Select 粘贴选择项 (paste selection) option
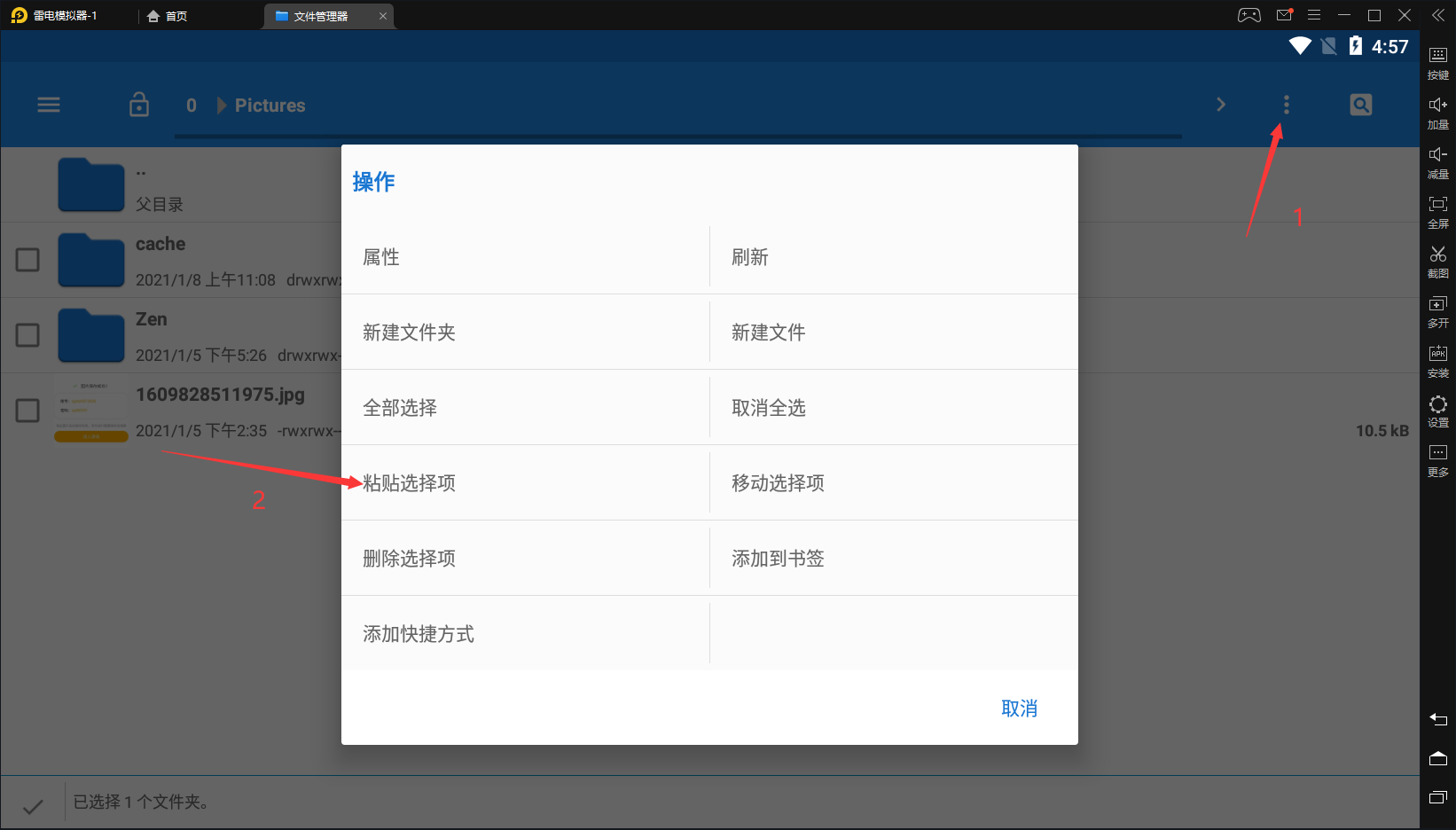This screenshot has height=830, width=1456. point(409,483)
